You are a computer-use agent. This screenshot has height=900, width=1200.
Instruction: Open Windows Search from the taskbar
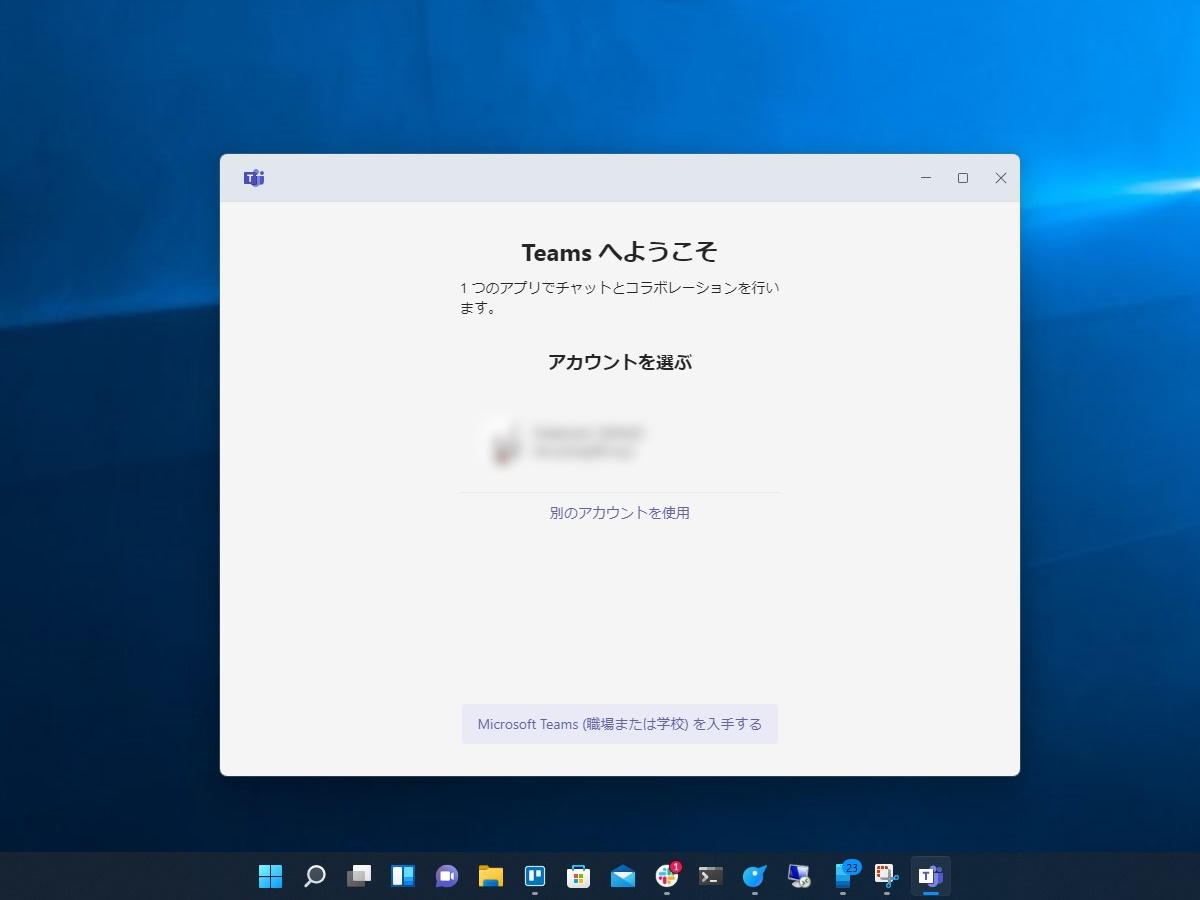click(313, 876)
